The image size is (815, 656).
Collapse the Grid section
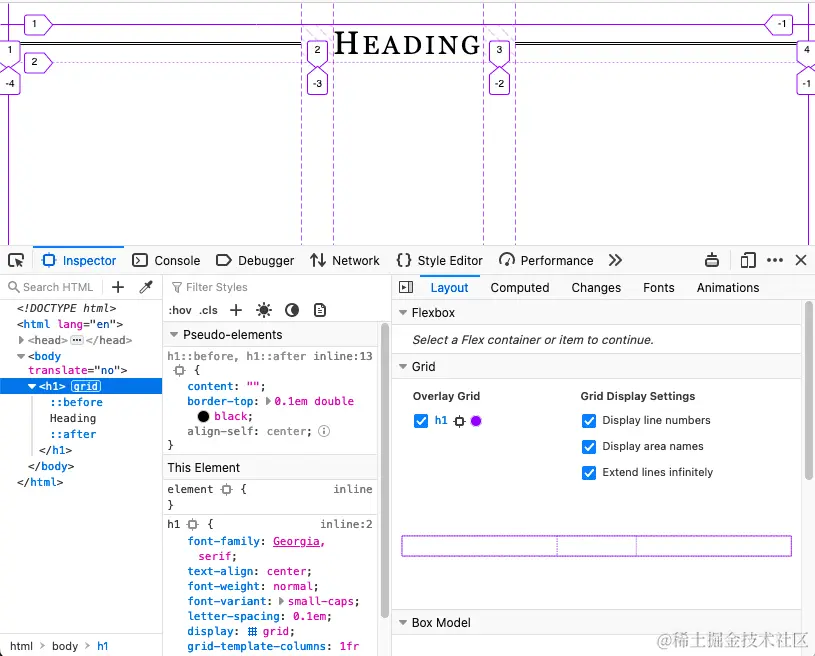pos(403,366)
